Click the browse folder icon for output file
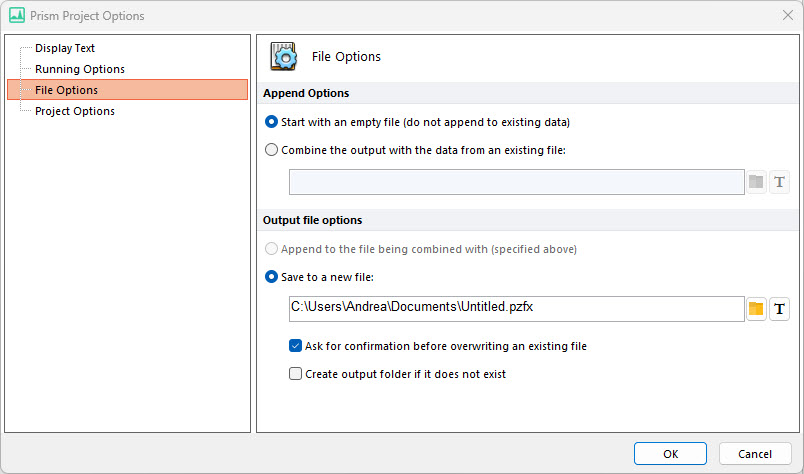 pos(756,309)
